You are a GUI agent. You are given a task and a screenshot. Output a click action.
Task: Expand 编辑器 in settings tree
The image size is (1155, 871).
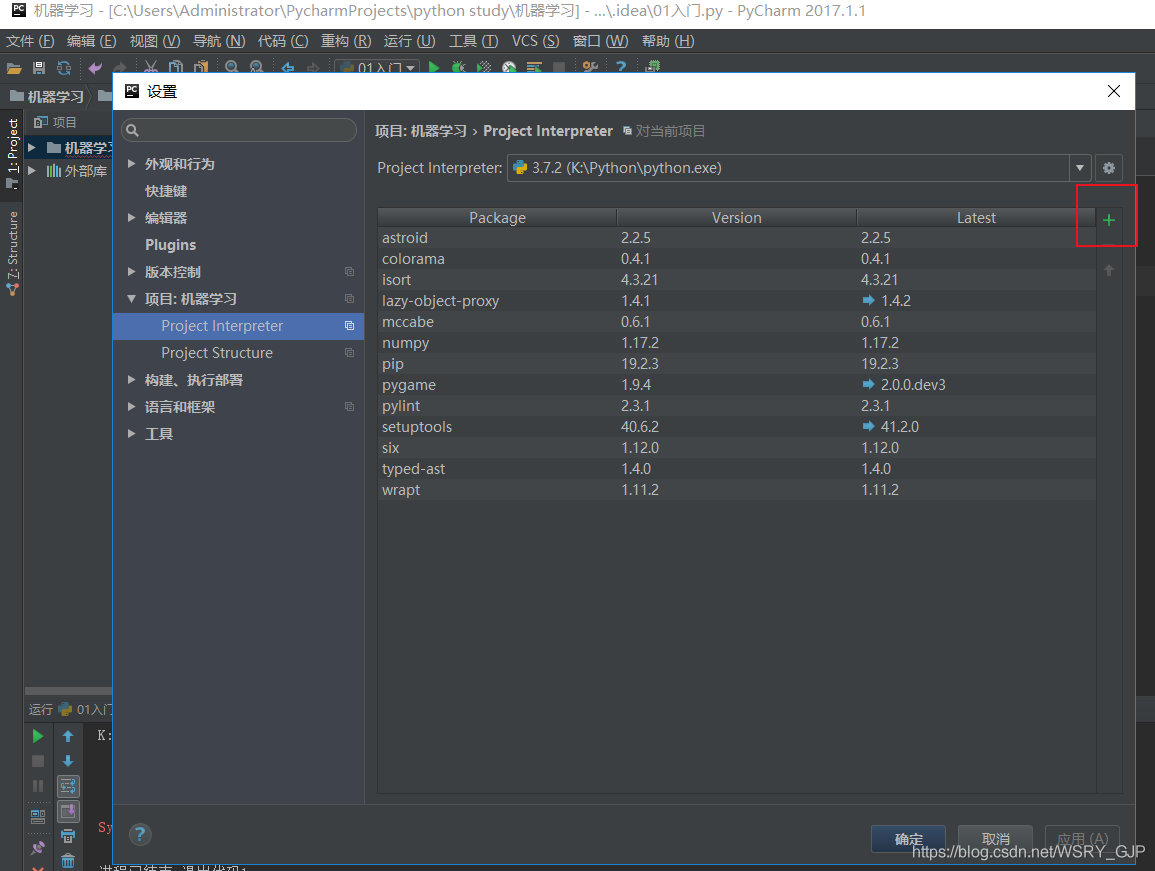tap(131, 217)
